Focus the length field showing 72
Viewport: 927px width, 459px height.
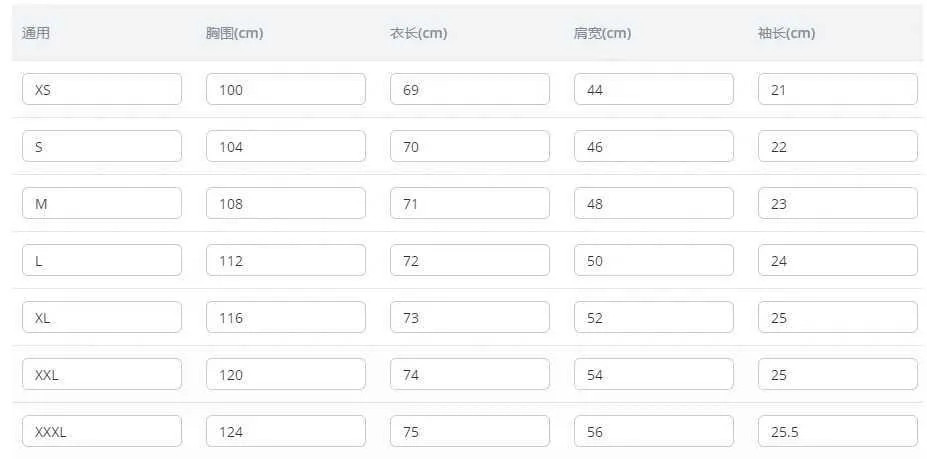pos(470,260)
